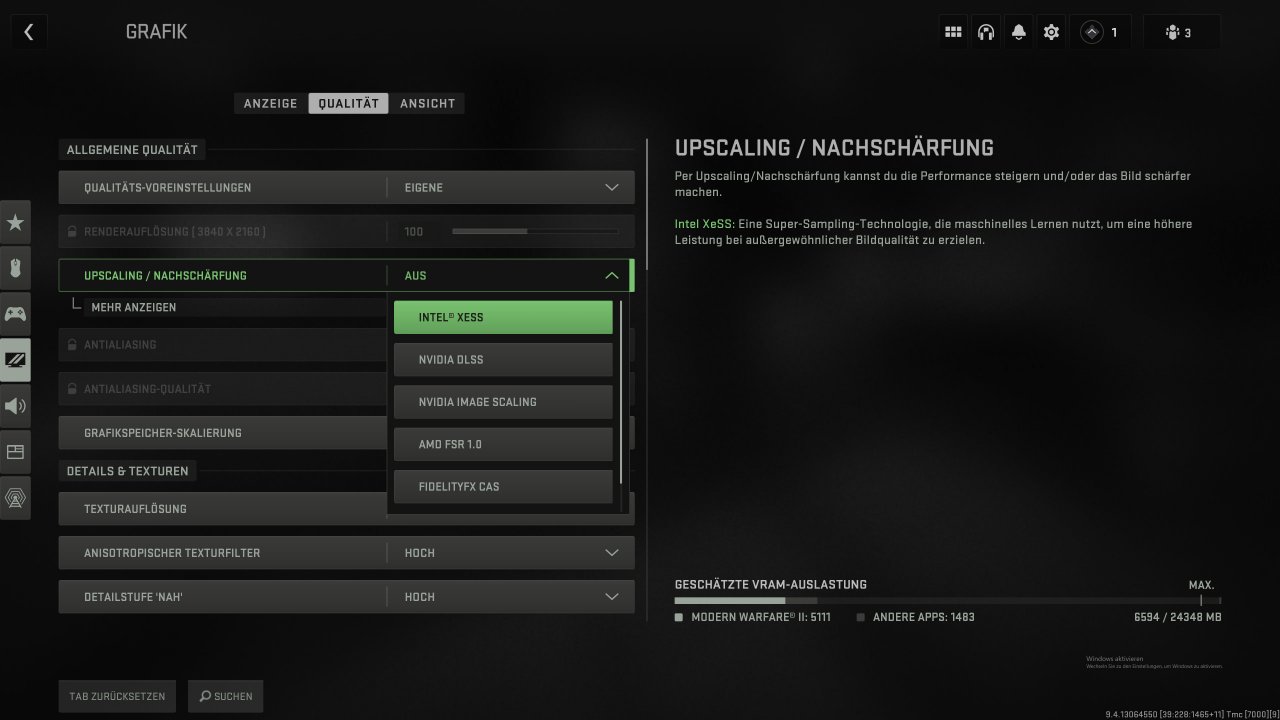Select FidelityFX CAS option
Image resolution: width=1280 pixels, height=720 pixels.
[503, 486]
